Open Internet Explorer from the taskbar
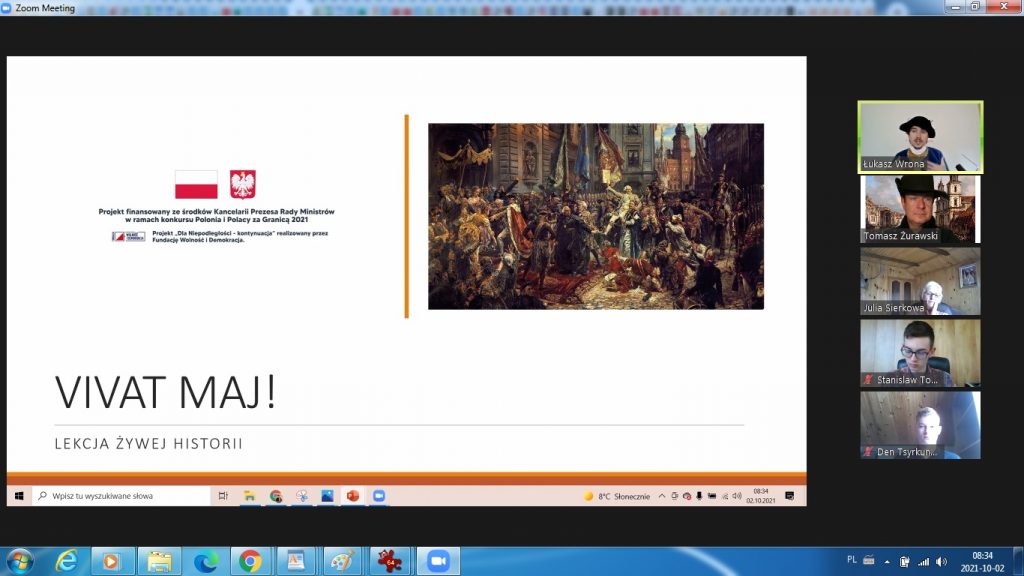1024x576 pixels. [x=66, y=561]
